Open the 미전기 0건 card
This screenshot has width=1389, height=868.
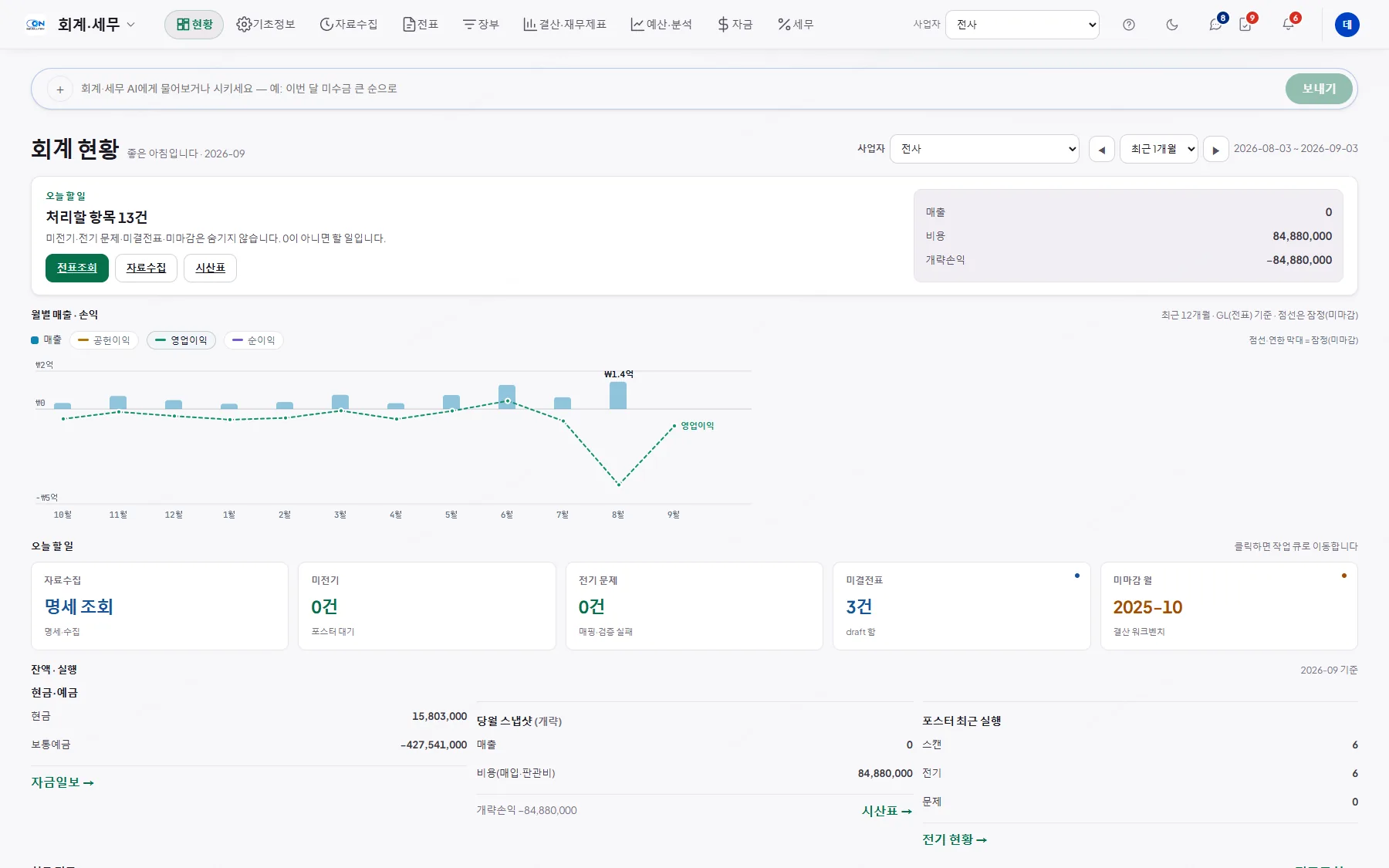[x=427, y=606]
